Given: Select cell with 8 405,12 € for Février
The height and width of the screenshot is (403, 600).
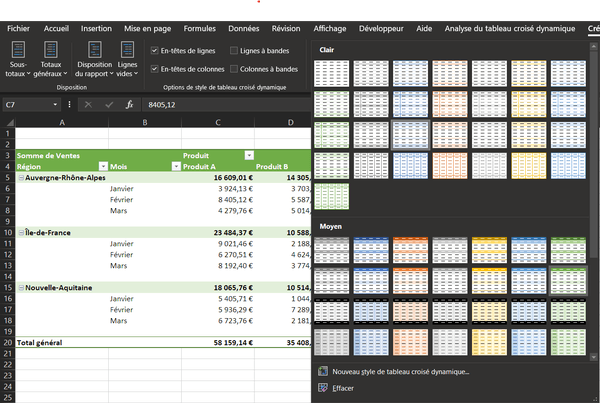Looking at the screenshot, I should (218, 199).
